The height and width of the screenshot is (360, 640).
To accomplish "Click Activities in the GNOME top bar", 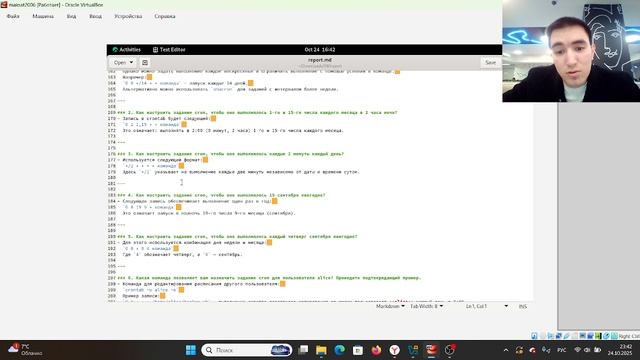I will coord(127,49).
